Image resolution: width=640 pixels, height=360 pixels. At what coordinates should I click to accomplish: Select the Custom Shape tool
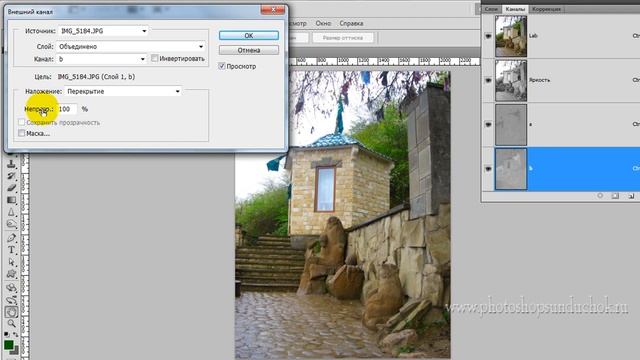(11, 274)
